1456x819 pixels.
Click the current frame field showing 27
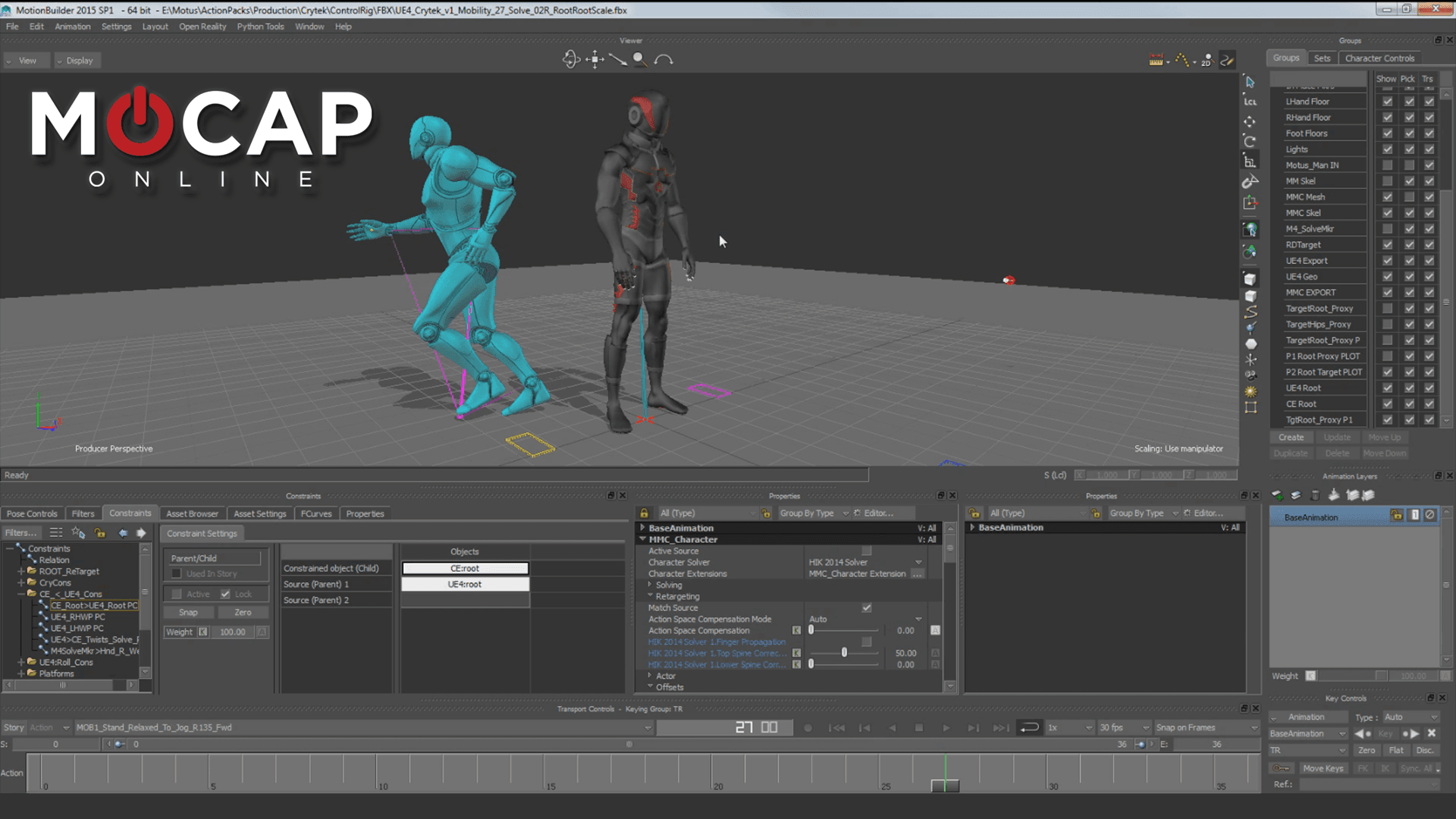tap(745, 726)
